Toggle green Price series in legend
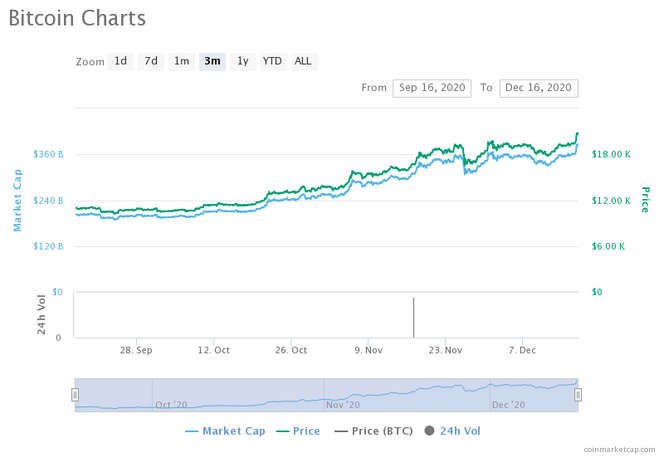Image resolution: width=664 pixels, height=456 pixels. [298, 431]
